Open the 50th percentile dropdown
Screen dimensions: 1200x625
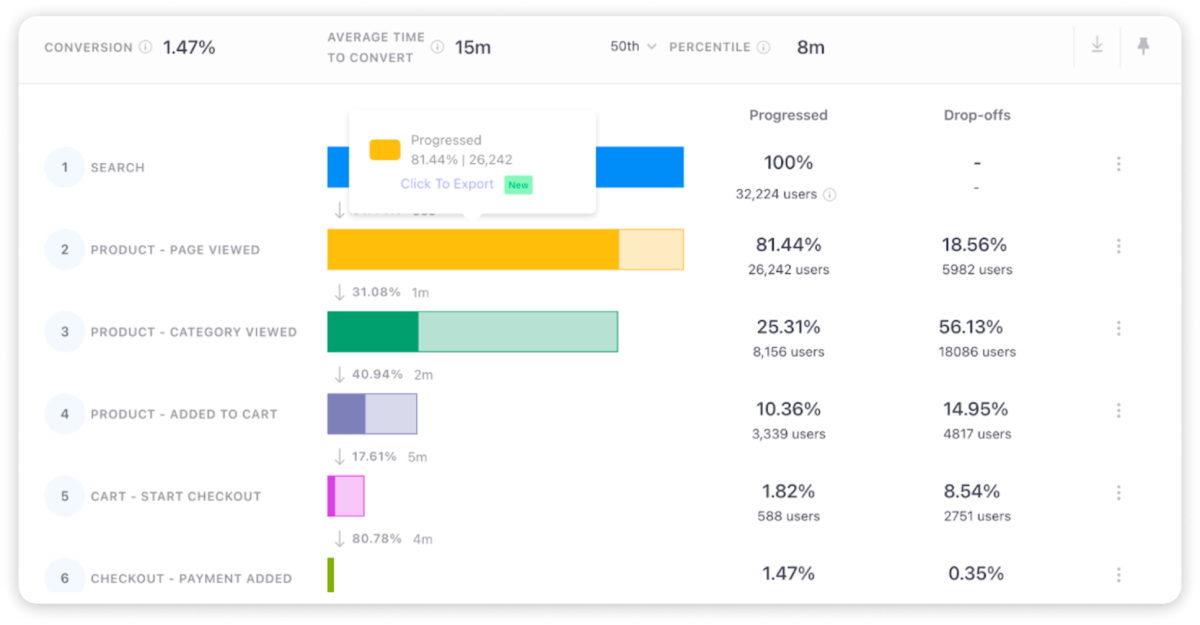pos(633,47)
